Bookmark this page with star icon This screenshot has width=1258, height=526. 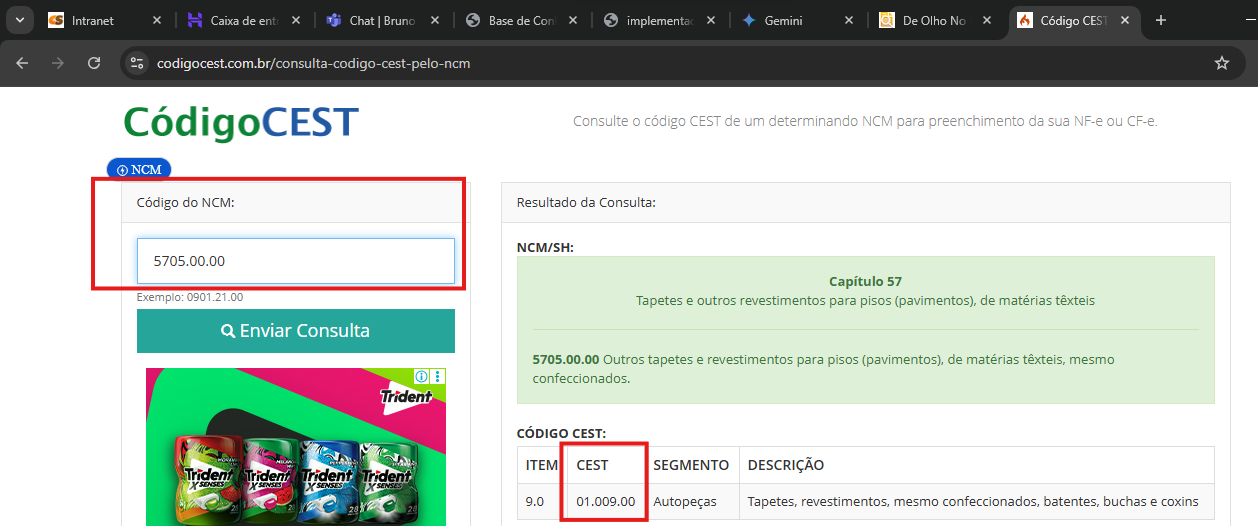point(1221,63)
